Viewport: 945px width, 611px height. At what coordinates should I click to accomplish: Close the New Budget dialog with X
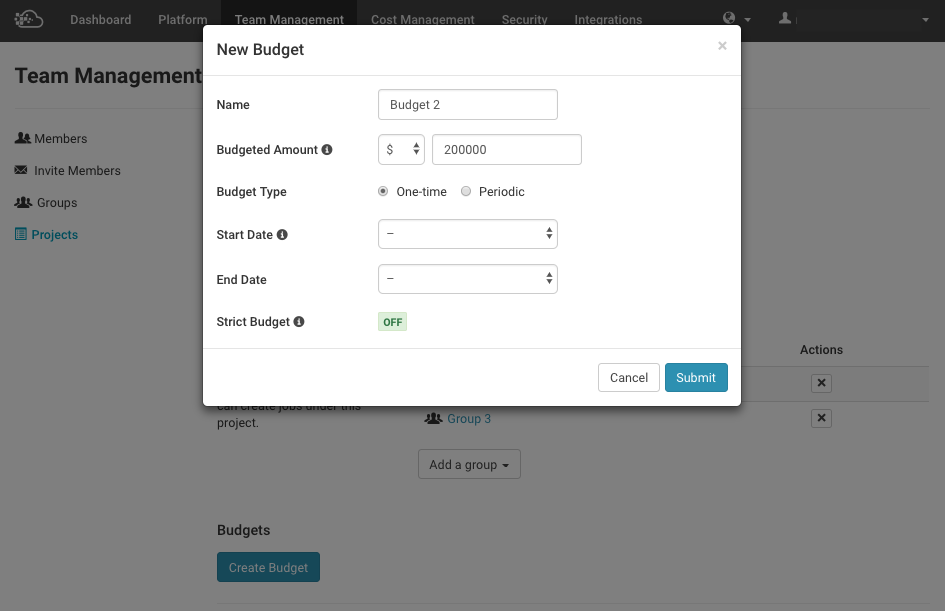pos(722,46)
